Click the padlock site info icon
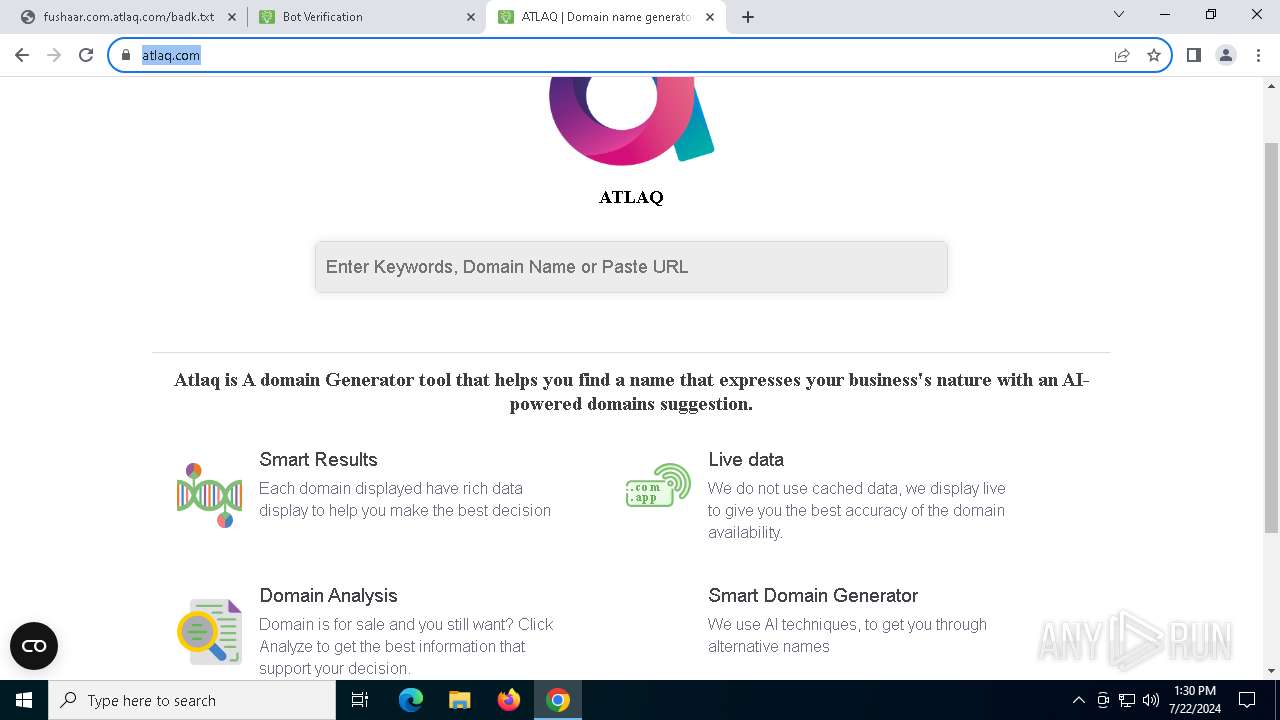This screenshot has height=720, width=1280. 126,55
